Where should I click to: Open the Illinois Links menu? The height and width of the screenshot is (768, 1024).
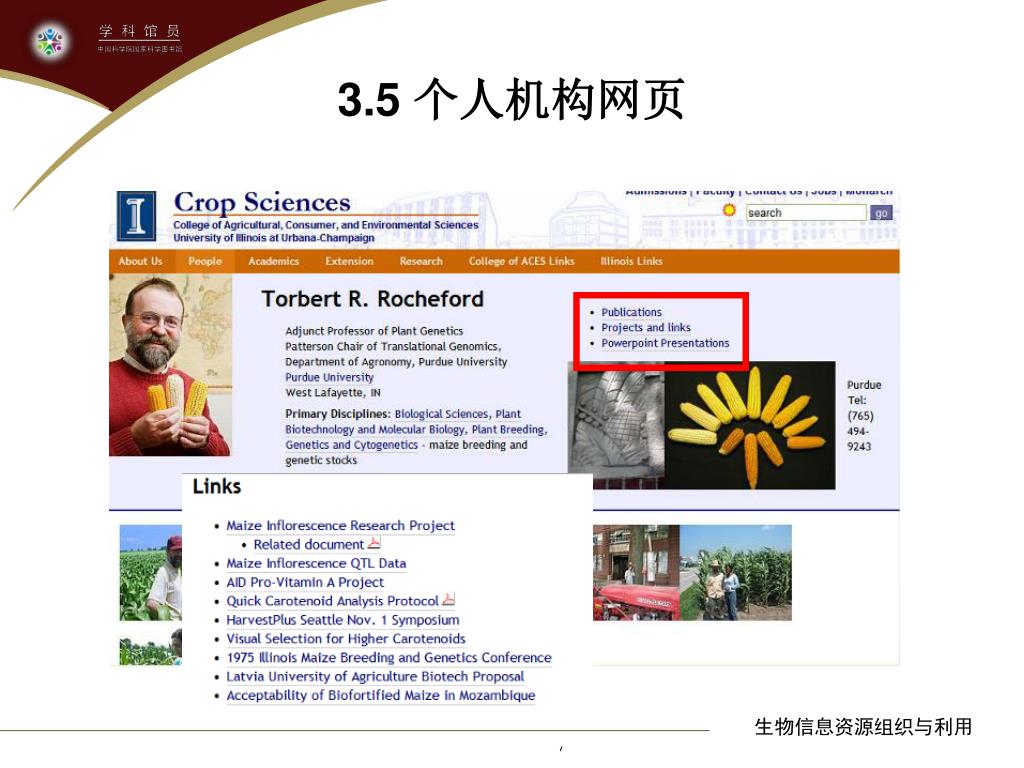coord(632,261)
